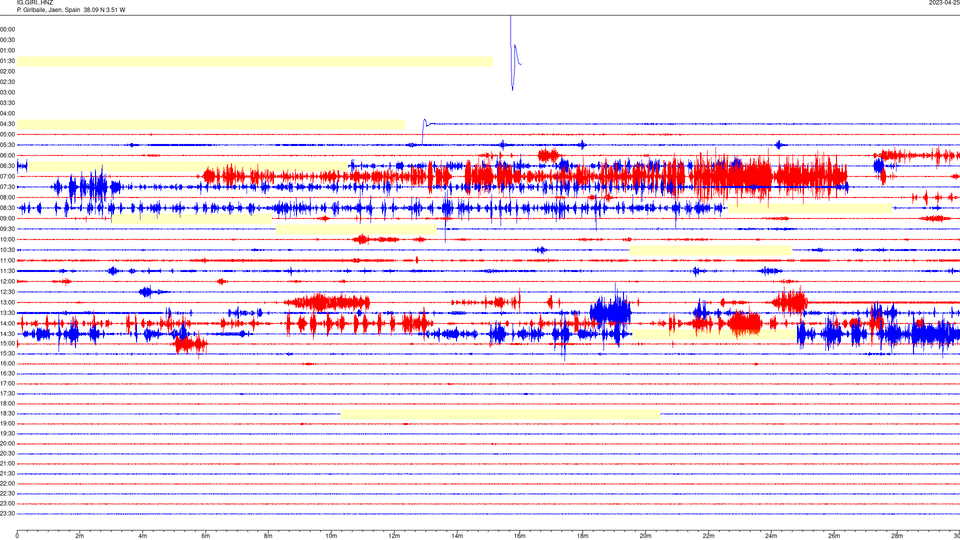960x540 pixels.
Task: Click the station code IG.GIRI..HNZ header
Action: coord(35,3)
